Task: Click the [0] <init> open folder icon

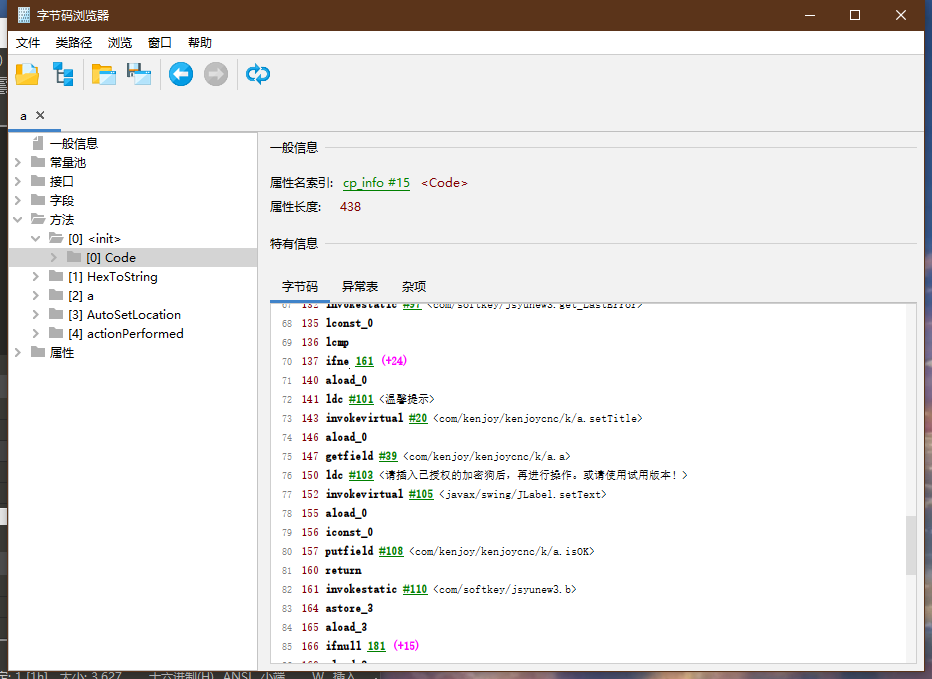Action: tap(56, 238)
